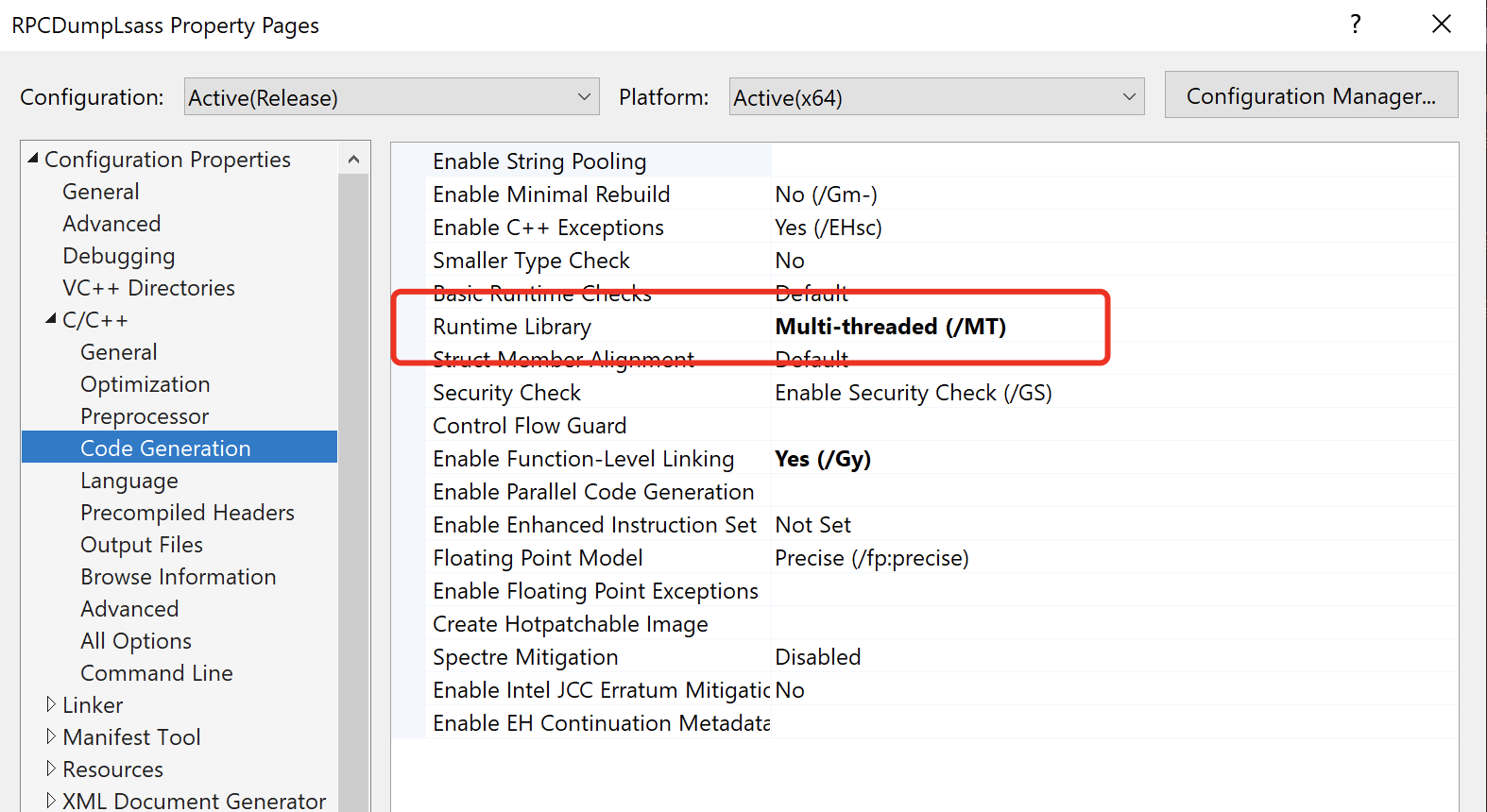Click the help question mark icon
Image resolution: width=1487 pixels, height=812 pixels.
click(x=1356, y=25)
